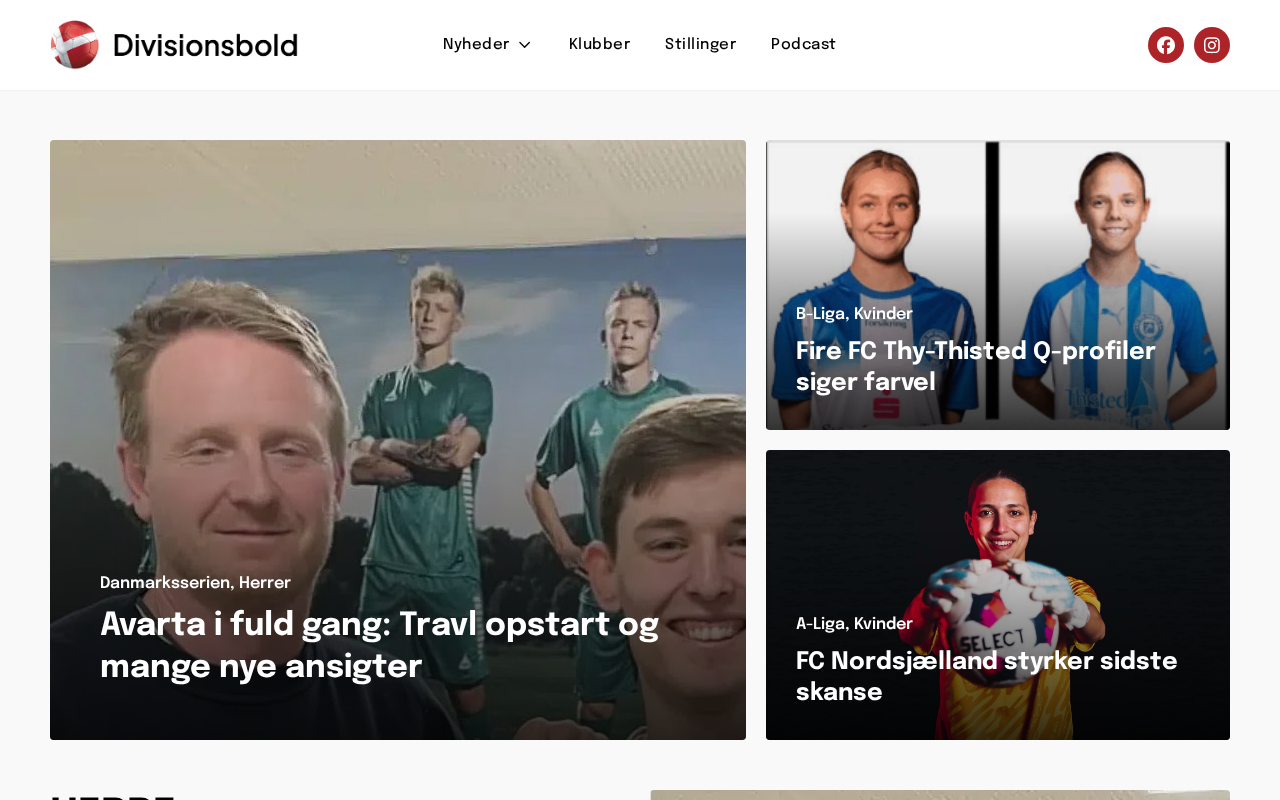Select the Herrer category on Avarta article
This screenshot has height=800, width=1280.
265,583
